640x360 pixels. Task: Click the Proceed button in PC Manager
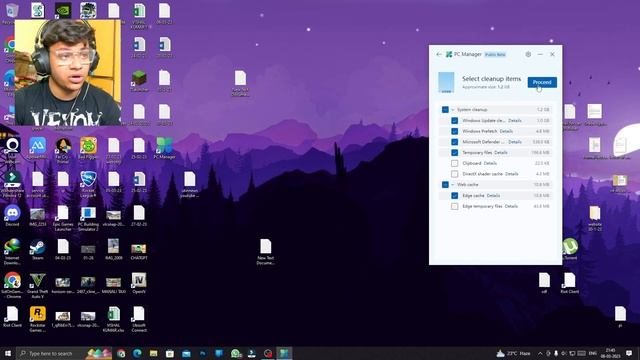(542, 82)
